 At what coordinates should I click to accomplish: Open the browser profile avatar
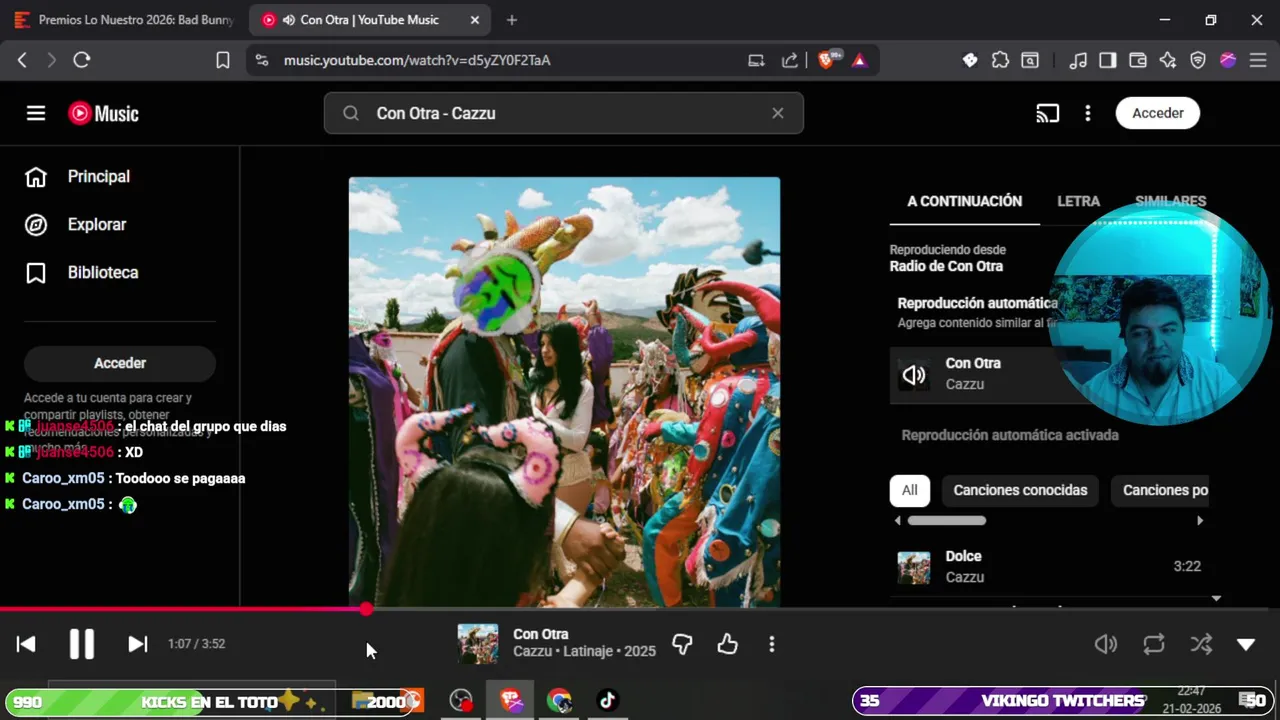click(1228, 60)
